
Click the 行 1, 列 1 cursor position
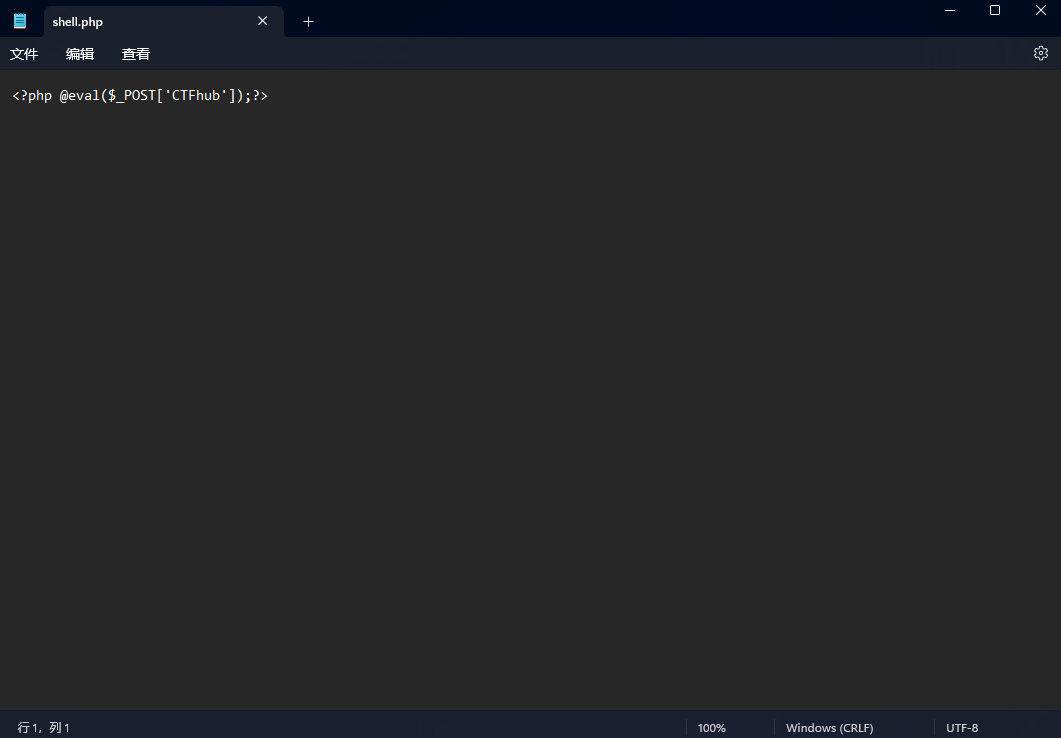coord(43,728)
